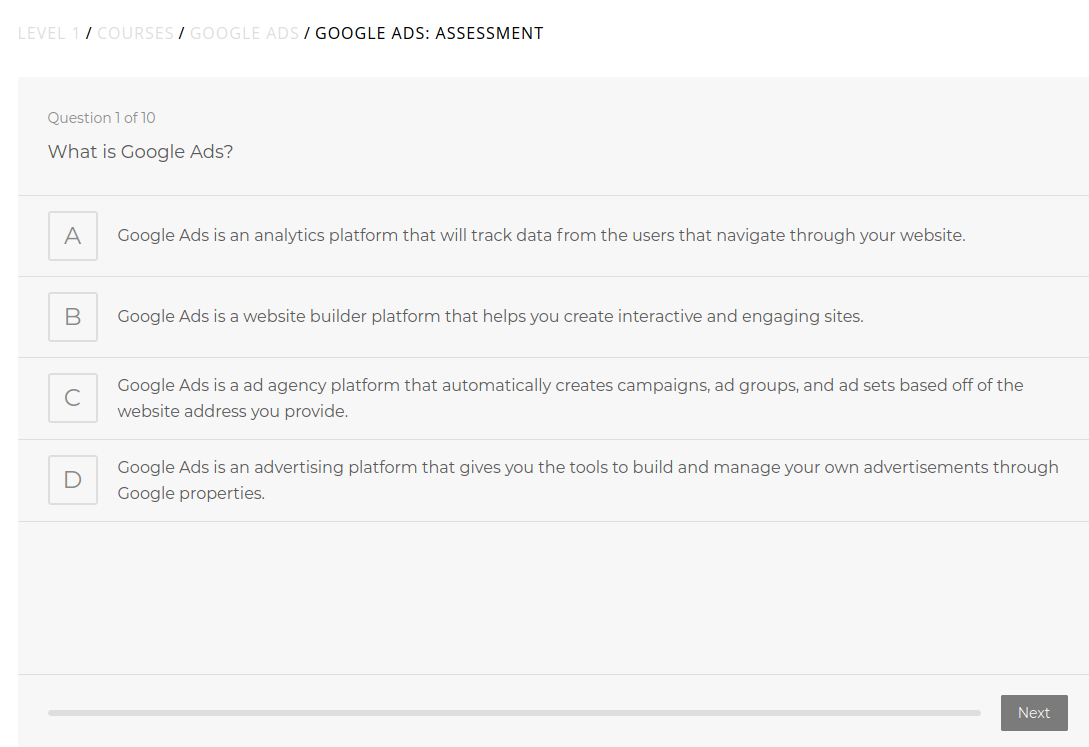Click the slash separator before GOOGLE ADS: ASSESSMENT
Image resolution: width=1089 pixels, height=747 pixels.
[307, 33]
